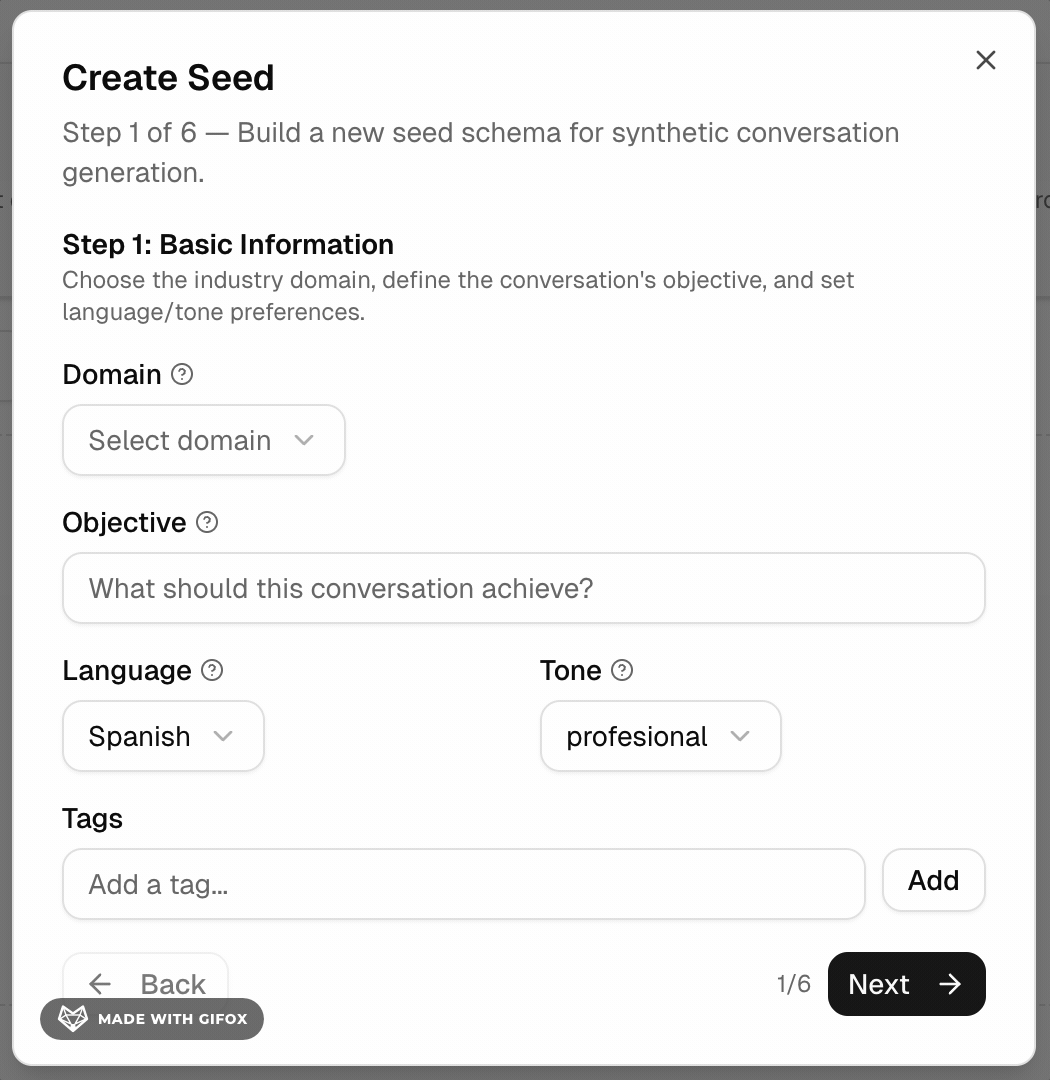1050x1080 pixels.
Task: Click the help icon beside Domain
Action: 182,374
